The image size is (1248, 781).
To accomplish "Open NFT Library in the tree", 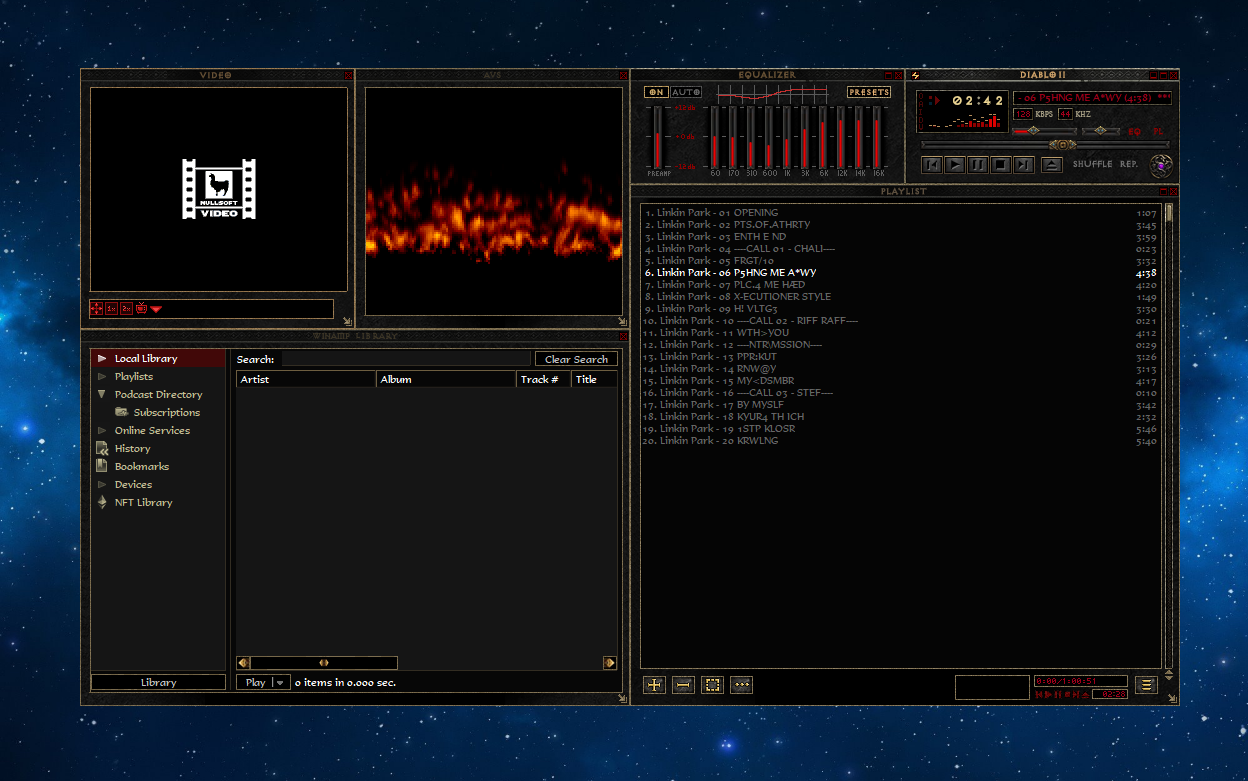I will 143,502.
